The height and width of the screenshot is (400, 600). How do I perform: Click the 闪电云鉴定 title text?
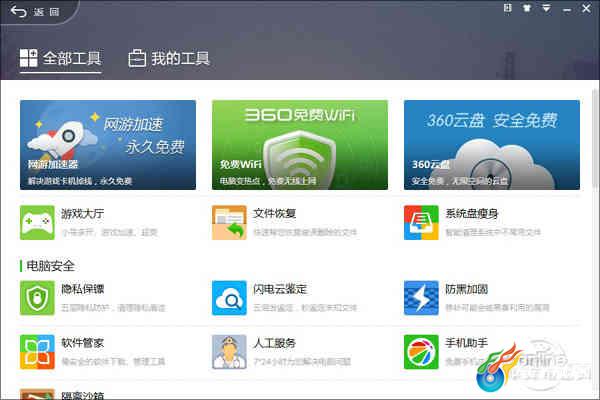point(280,289)
